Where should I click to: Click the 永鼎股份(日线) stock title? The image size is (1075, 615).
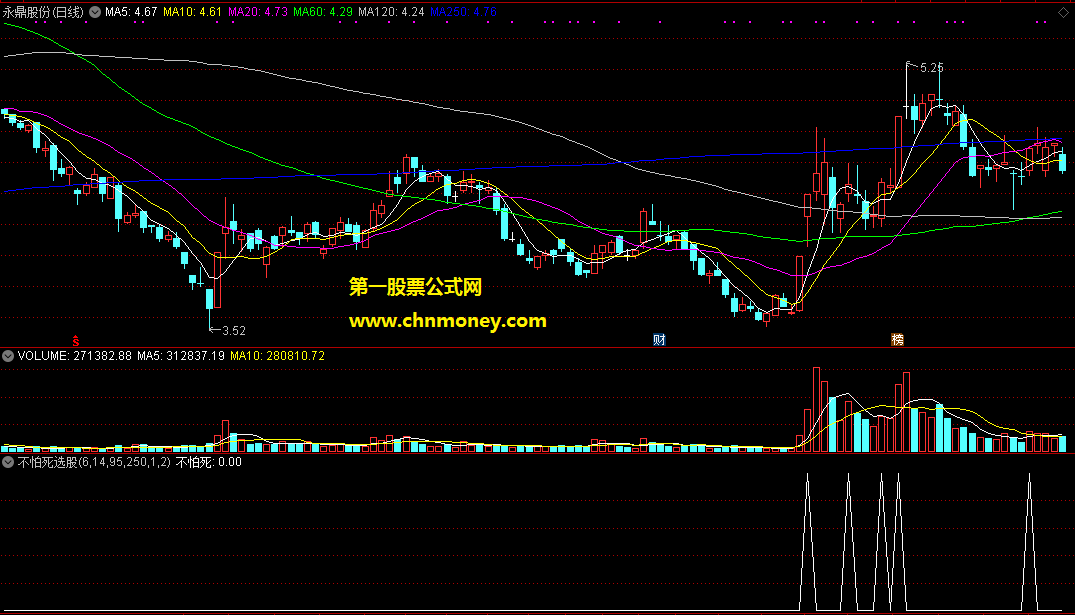tap(43, 12)
